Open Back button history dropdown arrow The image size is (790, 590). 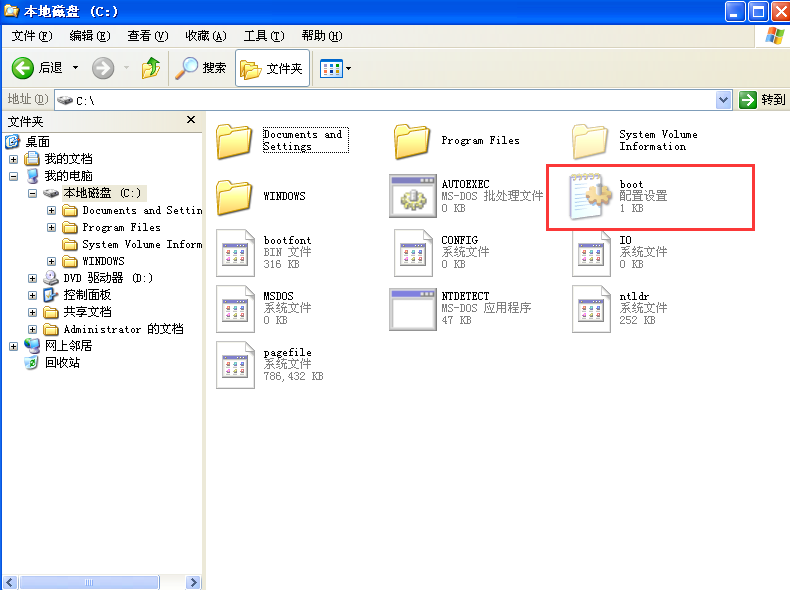point(75,68)
